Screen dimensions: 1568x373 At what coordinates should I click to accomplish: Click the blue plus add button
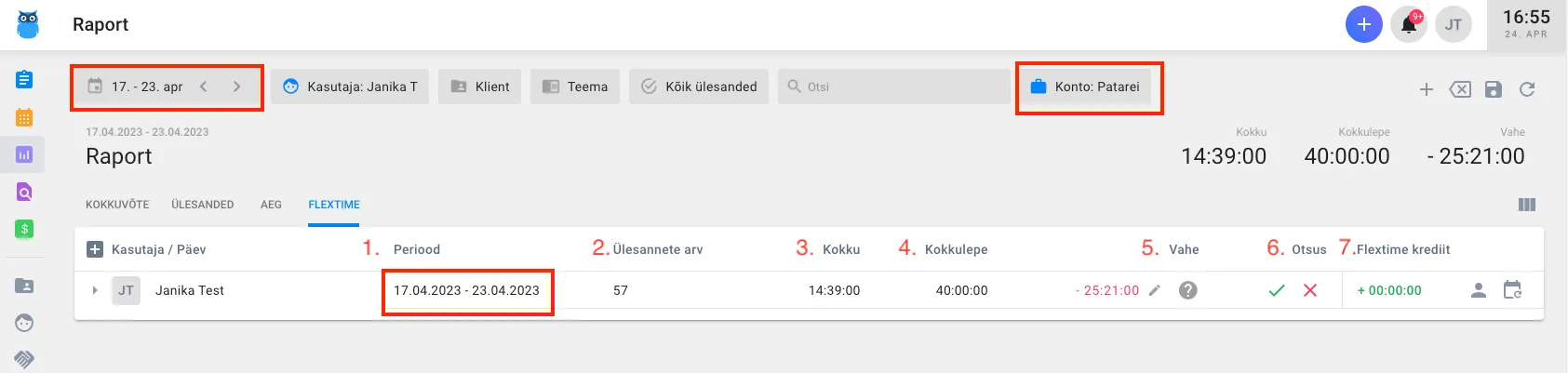click(x=1363, y=25)
